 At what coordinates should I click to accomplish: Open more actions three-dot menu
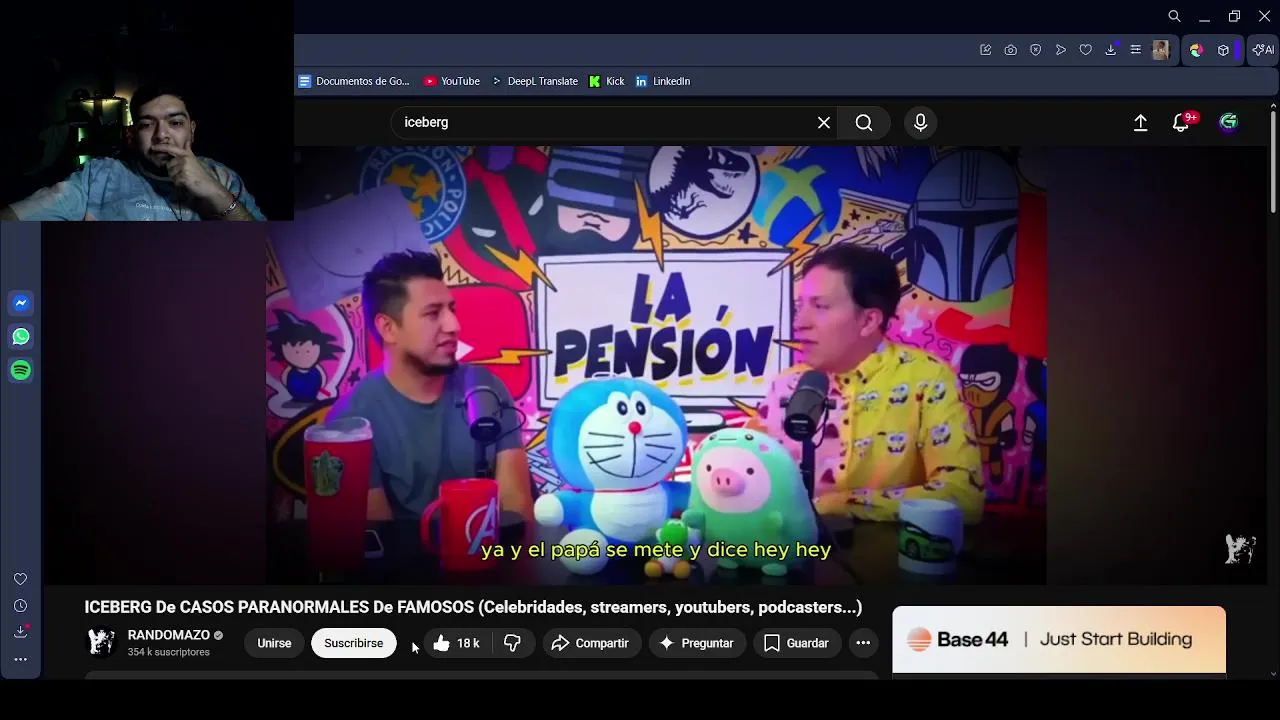coord(863,643)
